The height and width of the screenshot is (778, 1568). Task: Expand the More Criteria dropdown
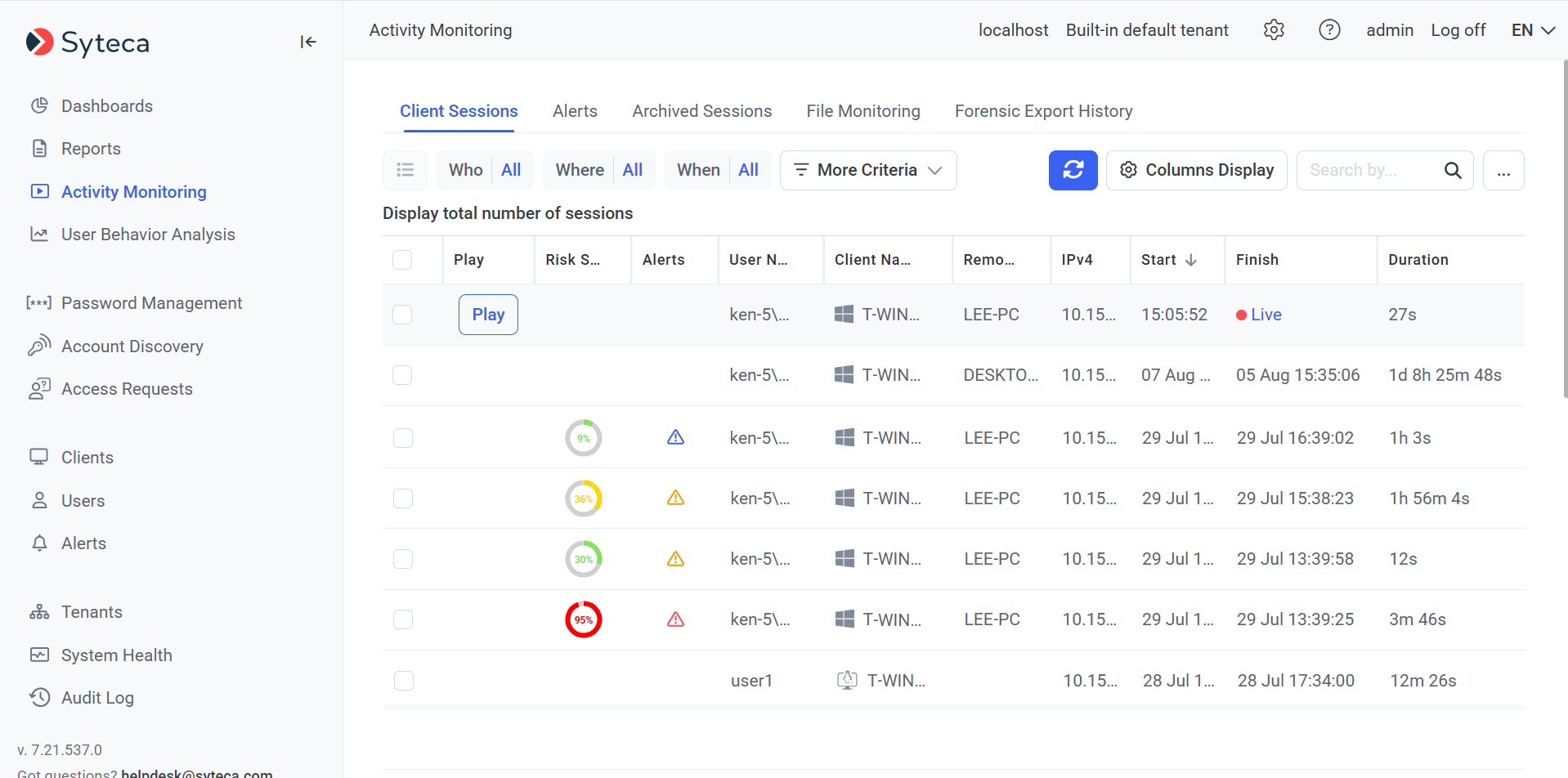click(x=867, y=170)
